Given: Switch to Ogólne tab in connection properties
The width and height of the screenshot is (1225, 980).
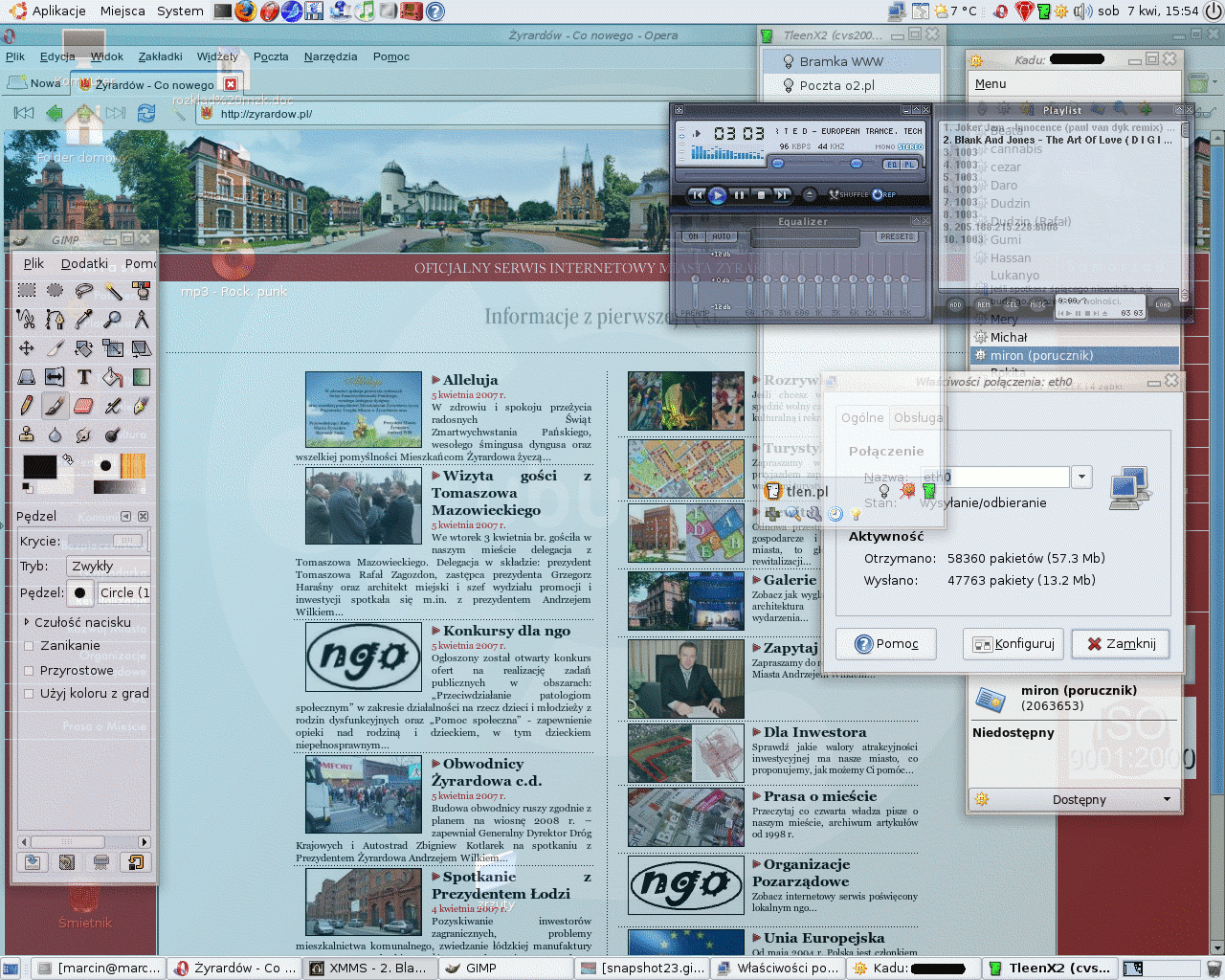Looking at the screenshot, I should 862,417.
